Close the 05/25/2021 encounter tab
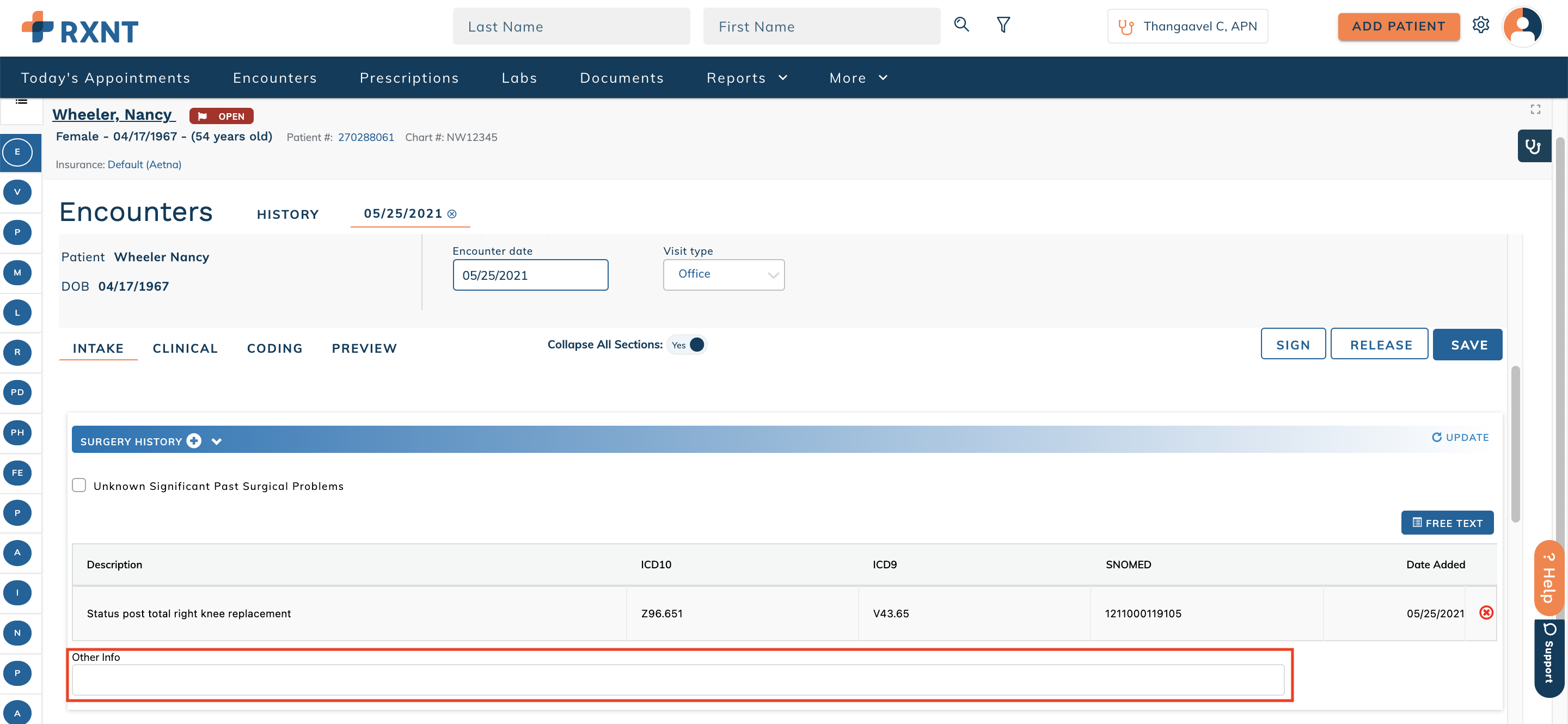The width and height of the screenshot is (1568, 724). point(452,214)
